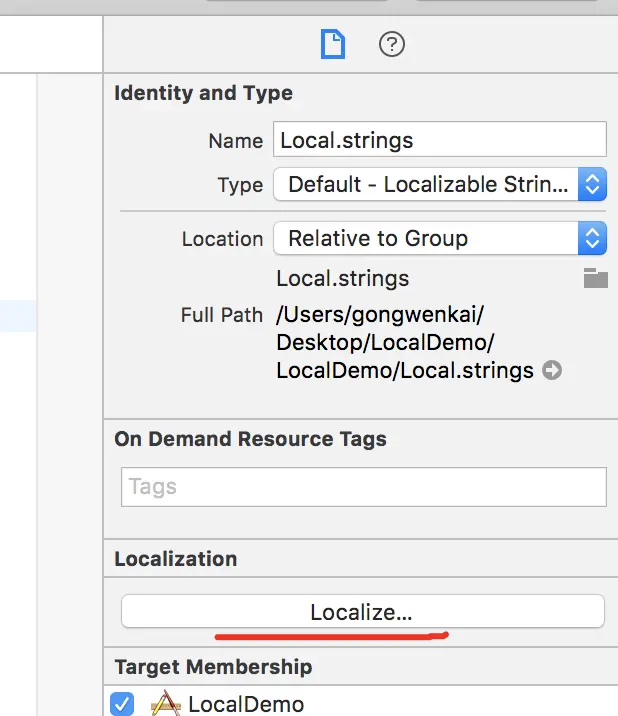Click the Full Path label
Image resolution: width=618 pixels, height=716 pixels.
pyautogui.click(x=222, y=314)
